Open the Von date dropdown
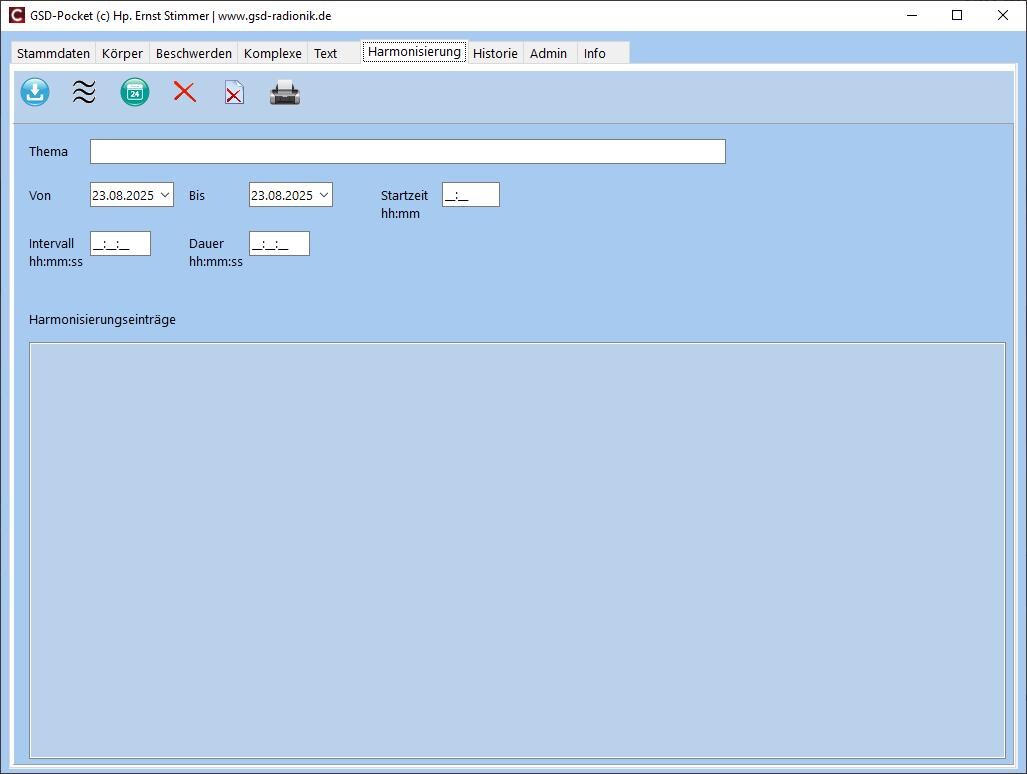 tap(165, 195)
